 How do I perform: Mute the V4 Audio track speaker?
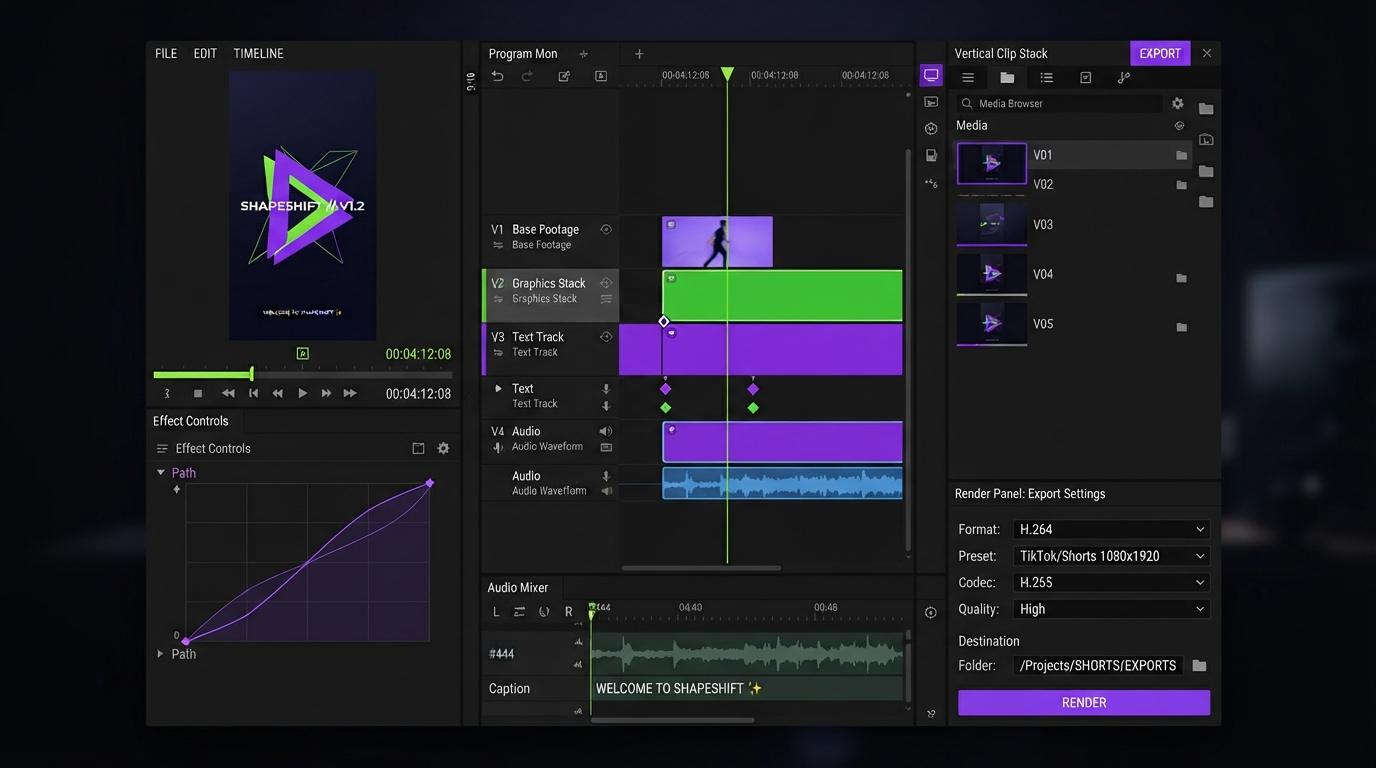coord(606,431)
